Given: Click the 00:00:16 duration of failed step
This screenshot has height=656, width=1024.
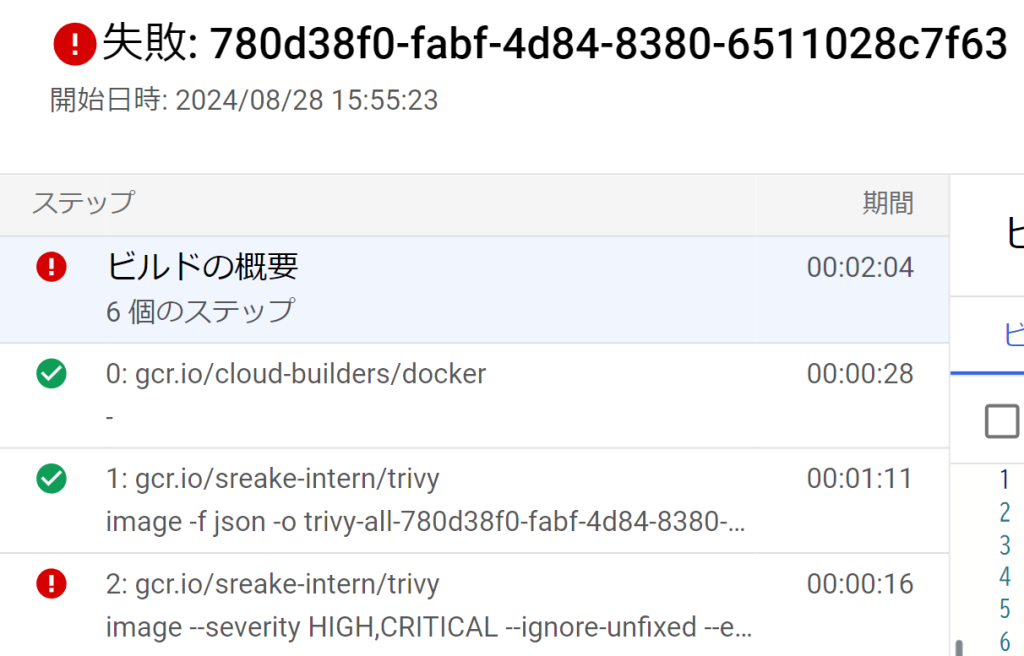Looking at the screenshot, I should click(860, 584).
